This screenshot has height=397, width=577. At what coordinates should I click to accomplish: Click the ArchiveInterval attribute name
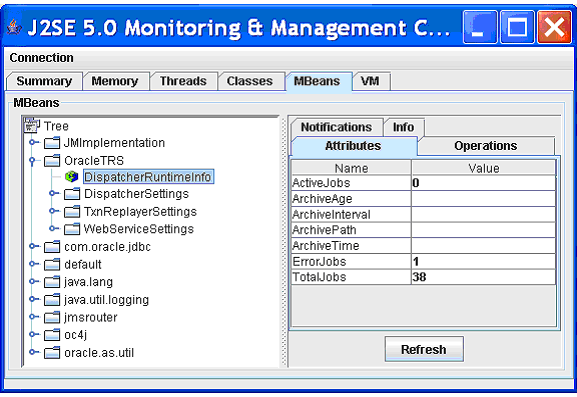pos(331,215)
